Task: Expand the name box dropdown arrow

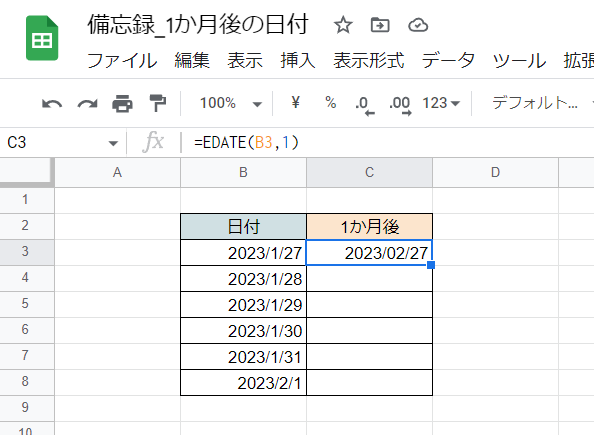Action: point(113,143)
